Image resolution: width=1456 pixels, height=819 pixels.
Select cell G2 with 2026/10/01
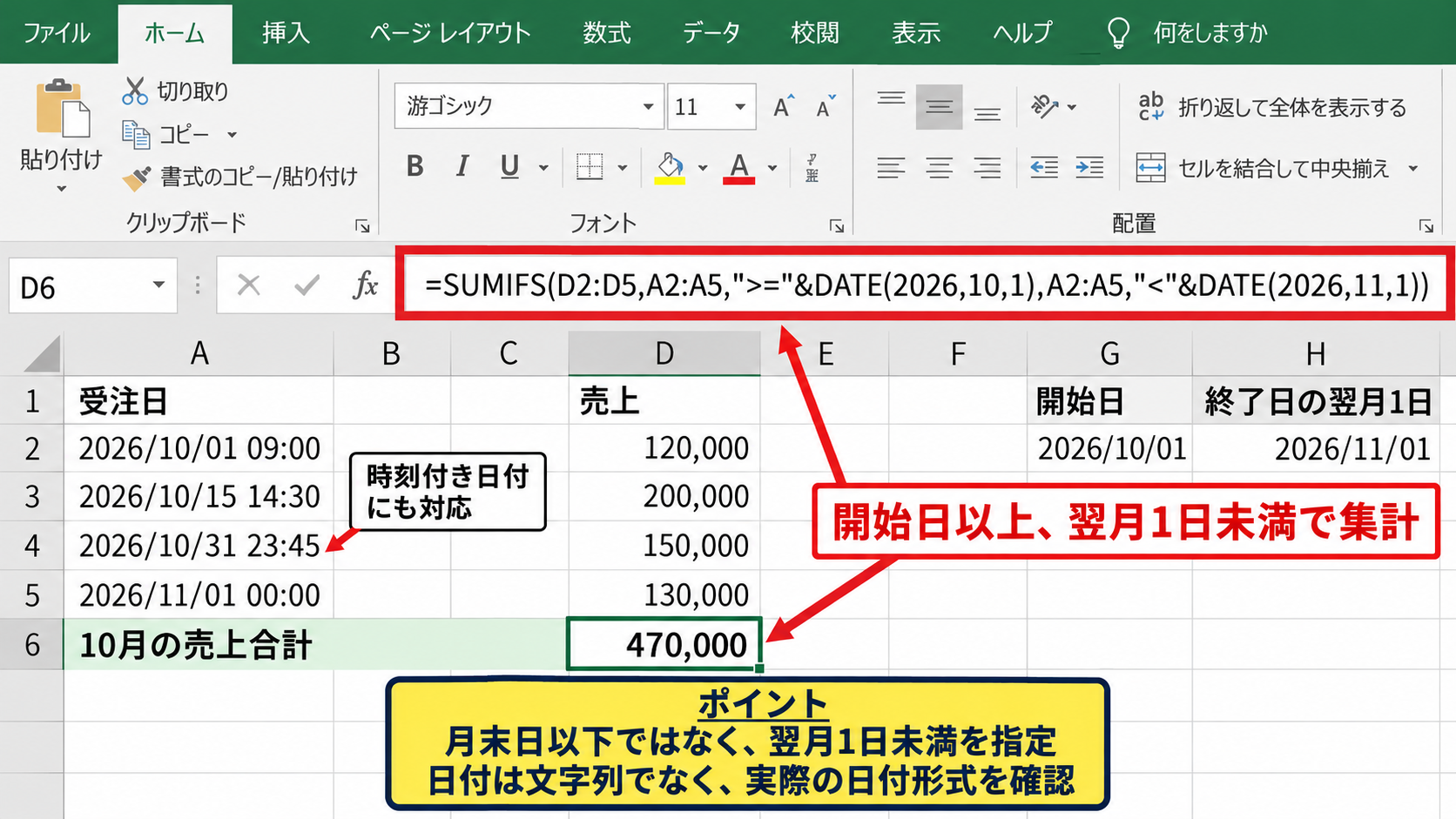click(x=1109, y=449)
